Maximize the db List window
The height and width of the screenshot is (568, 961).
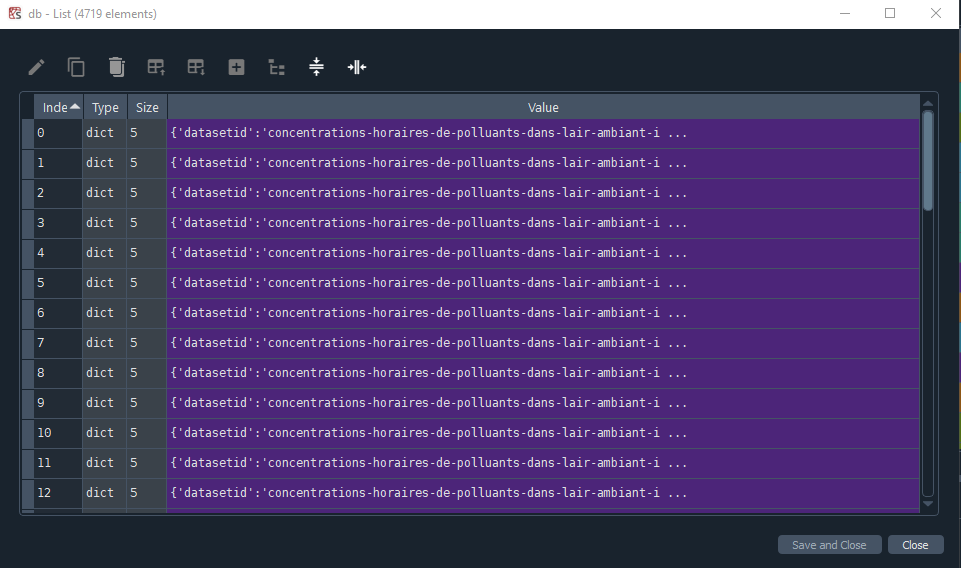890,13
